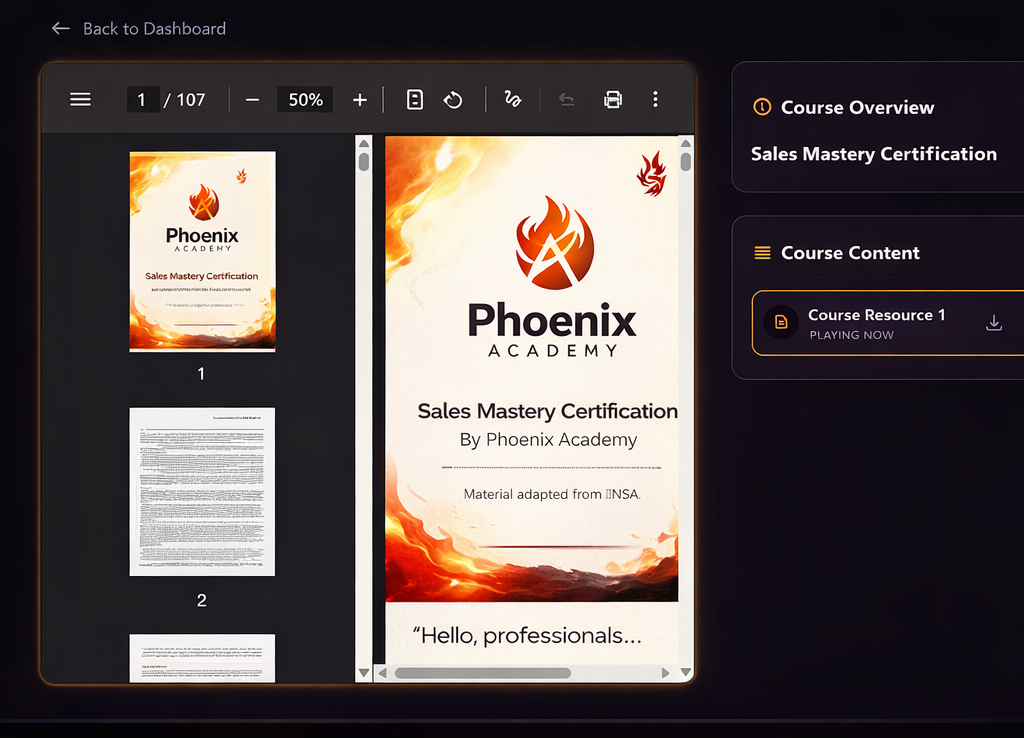Viewport: 1024px width, 738px height.
Task: Select page 1 thumbnail
Action: 202,251
